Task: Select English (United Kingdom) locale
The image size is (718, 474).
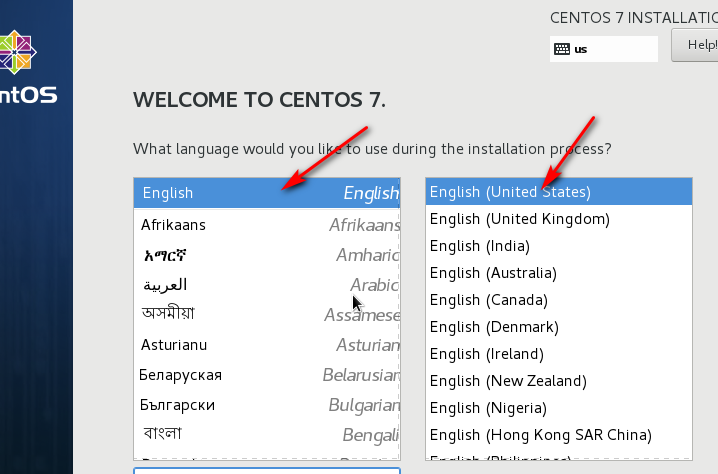Action: (x=559, y=219)
